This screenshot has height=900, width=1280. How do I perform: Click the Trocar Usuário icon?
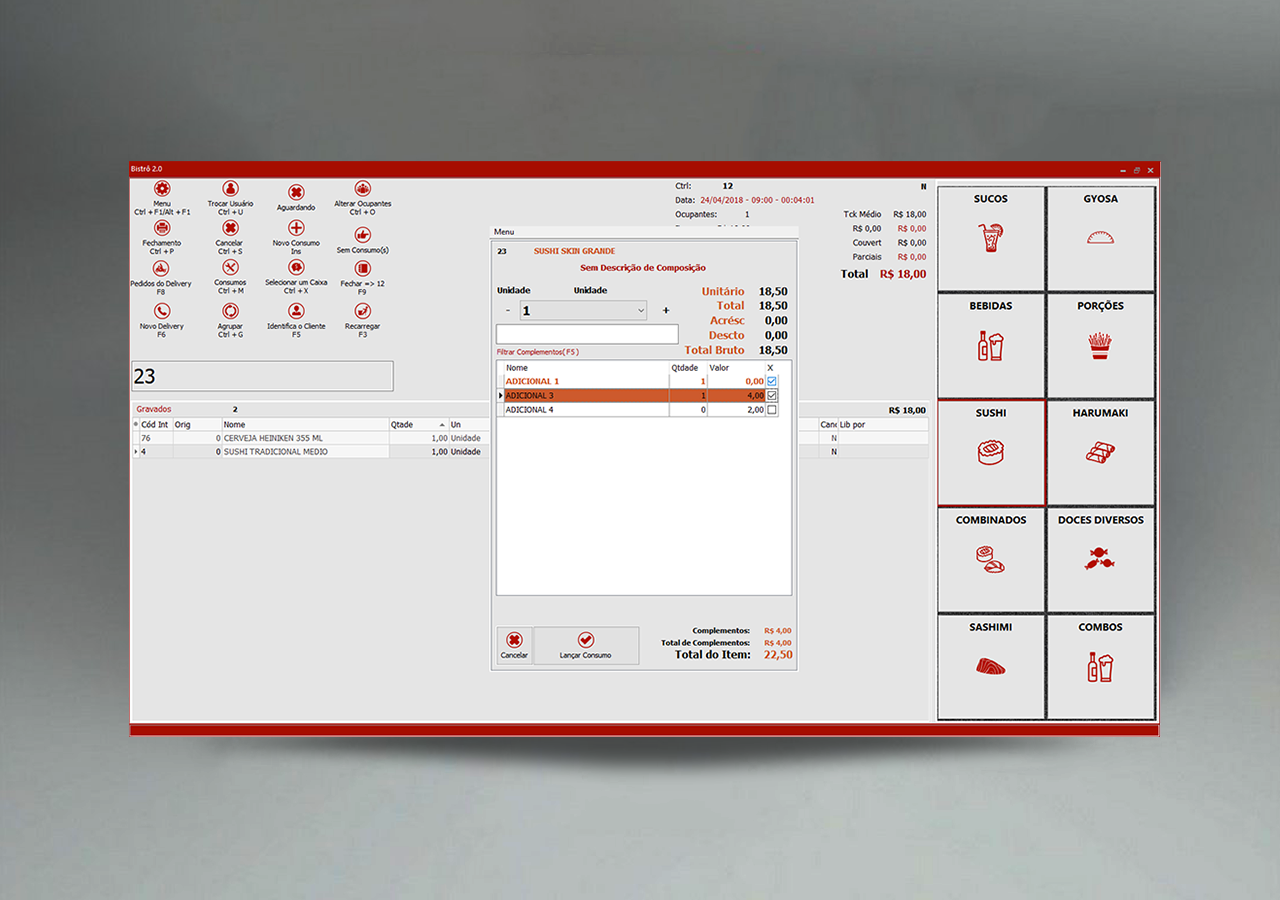tap(230, 189)
